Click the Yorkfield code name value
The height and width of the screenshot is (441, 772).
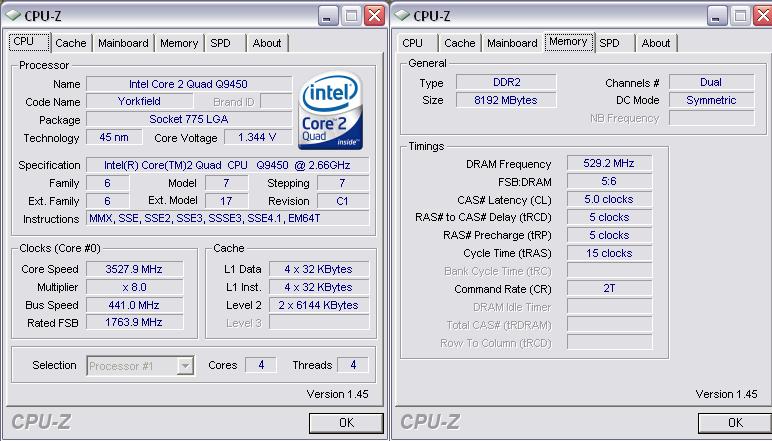[x=139, y=101]
